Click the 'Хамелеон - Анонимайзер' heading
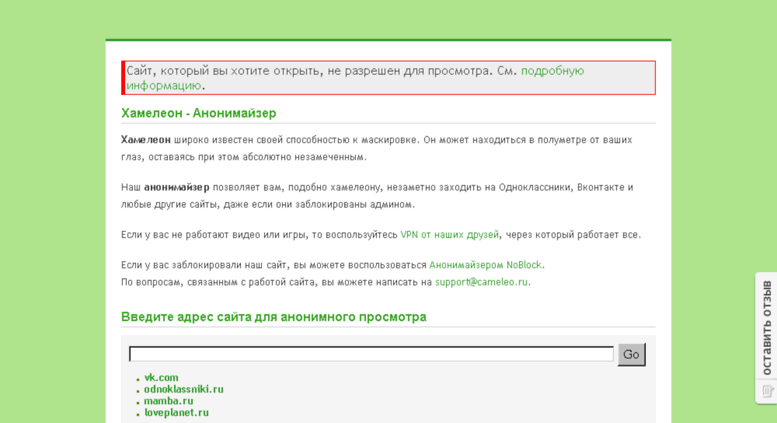 pyautogui.click(x=199, y=113)
